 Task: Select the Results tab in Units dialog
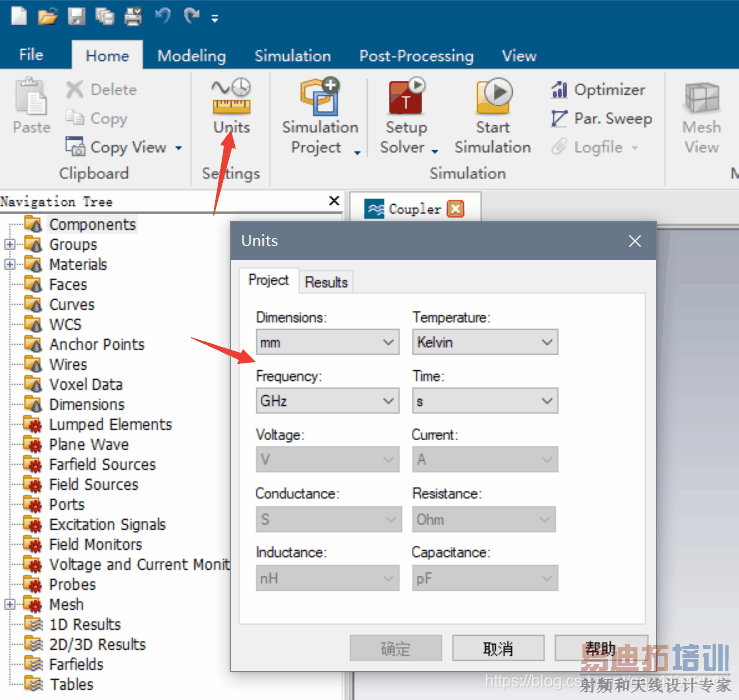326,282
